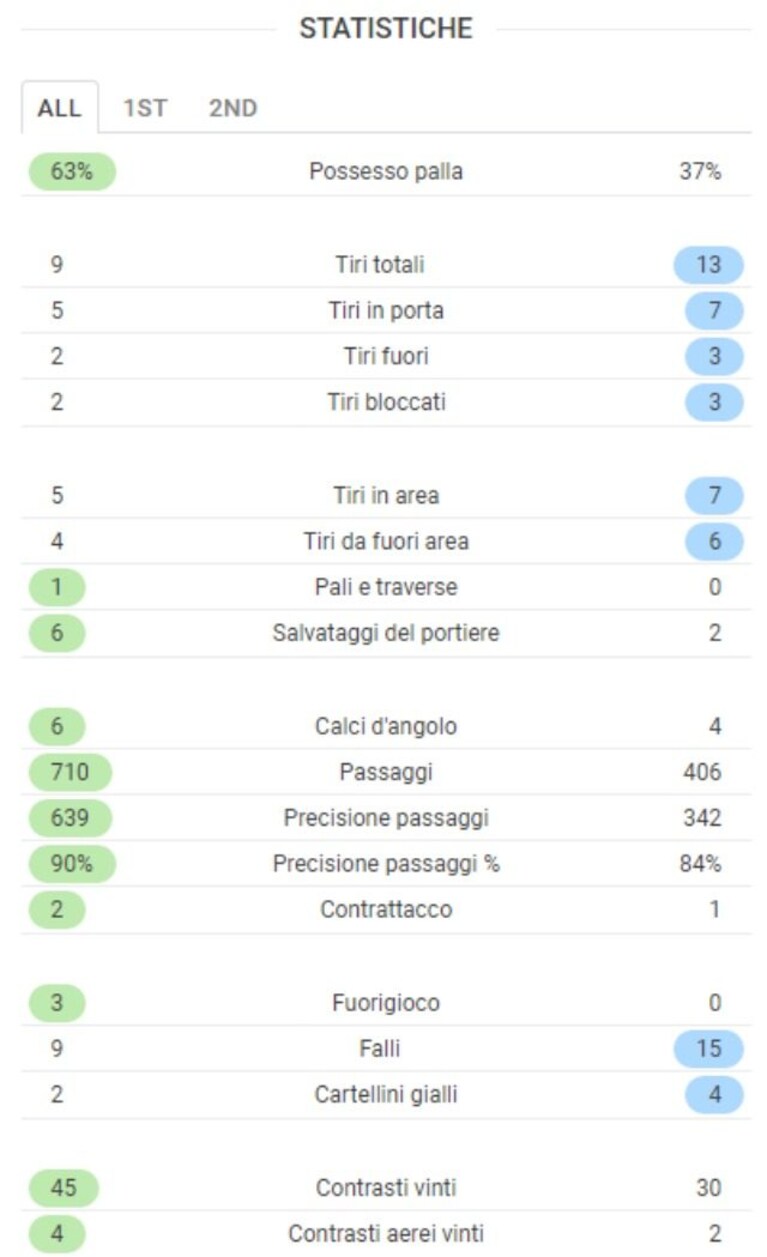The image size is (767, 1257).
Task: Select the Salvataggi del portiere label
Action: pos(386,633)
